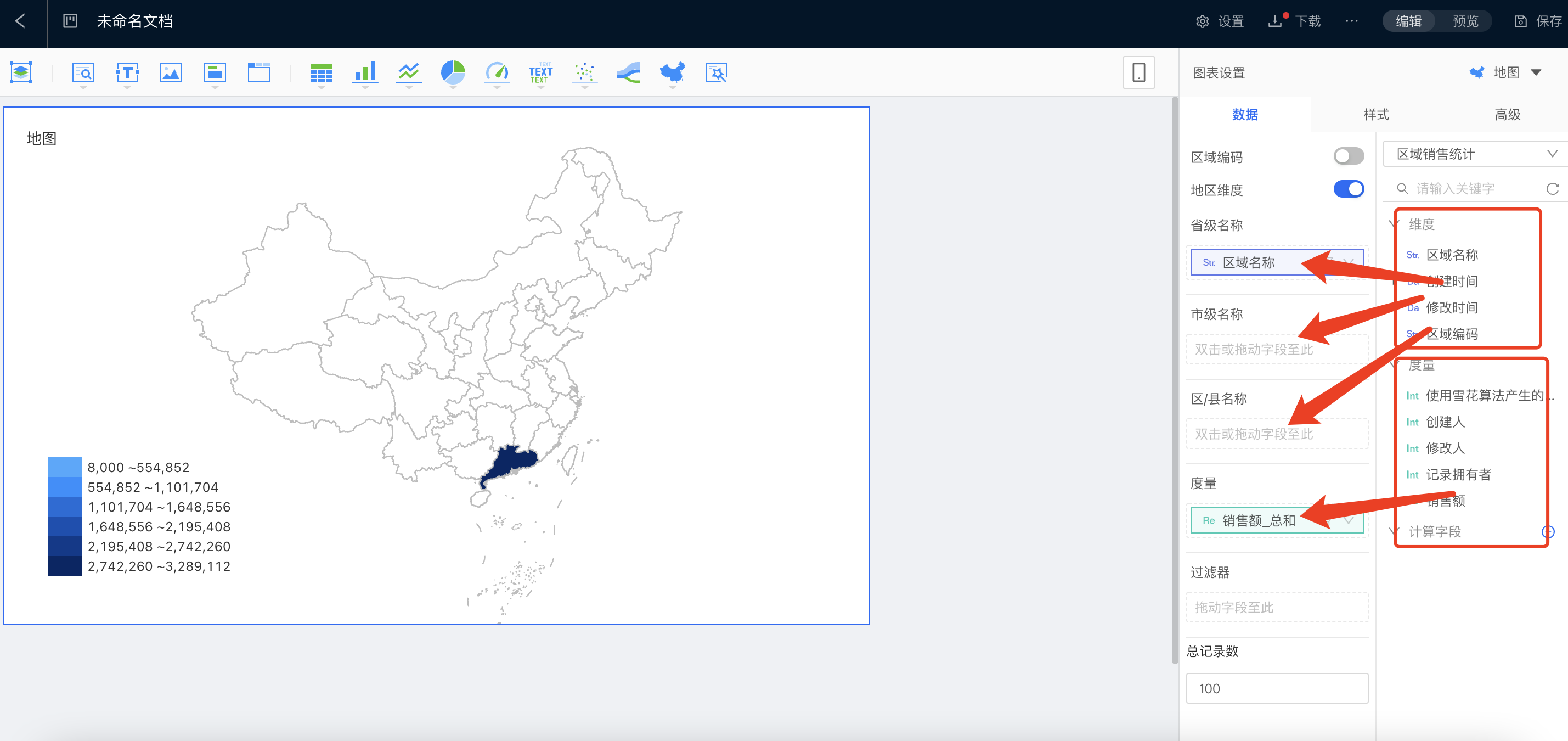The width and height of the screenshot is (1568, 741).
Task: Switch to 预览 mode
Action: (x=1465, y=21)
